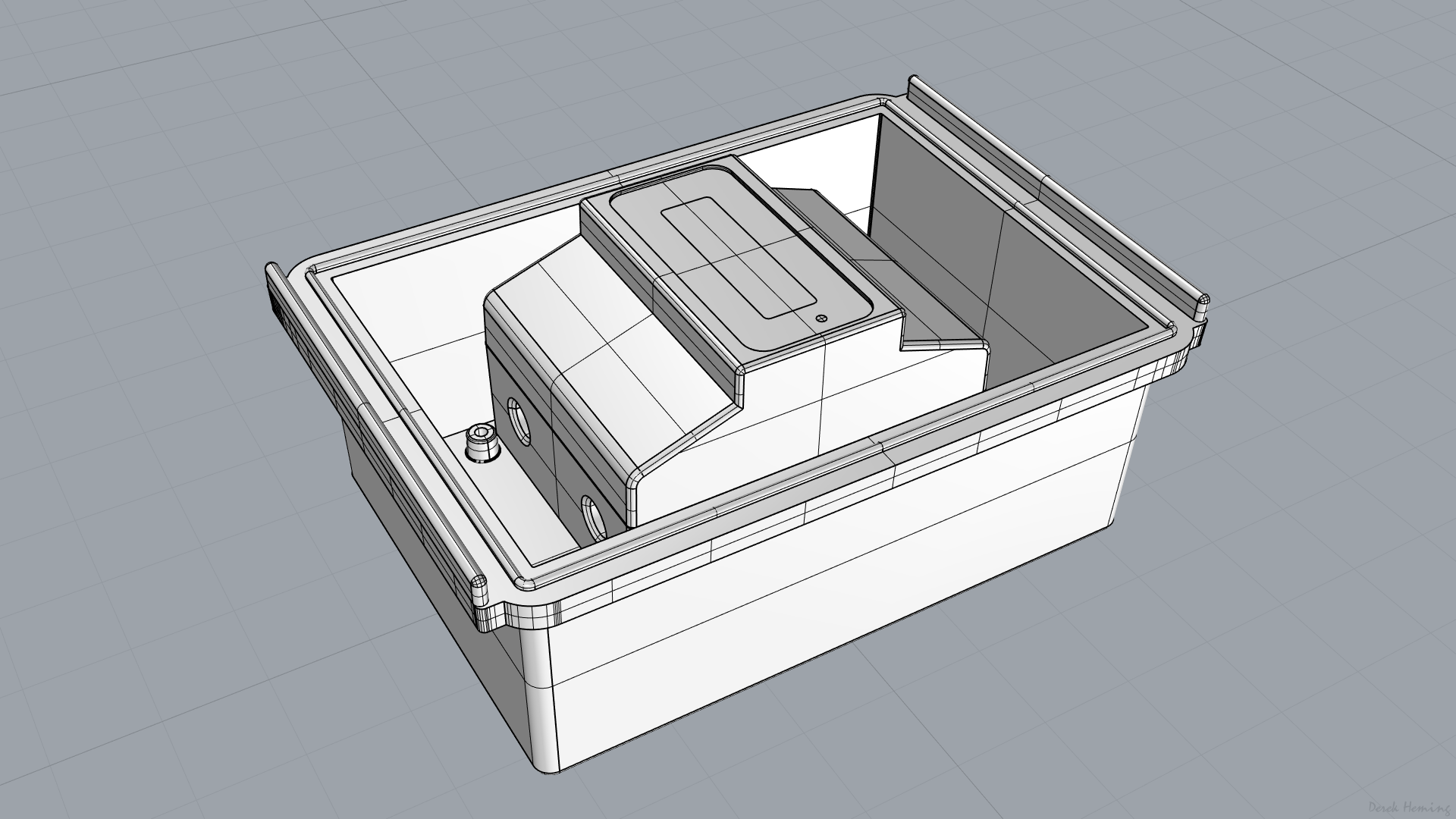Select the inner label rectangle on lid
1456x819 pixels.
(x=739, y=258)
